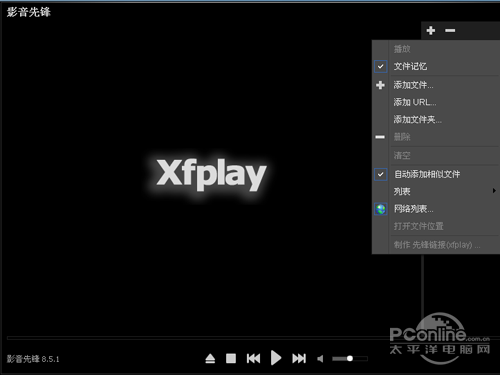
Task: Skip to the previous track
Action: (x=253, y=359)
